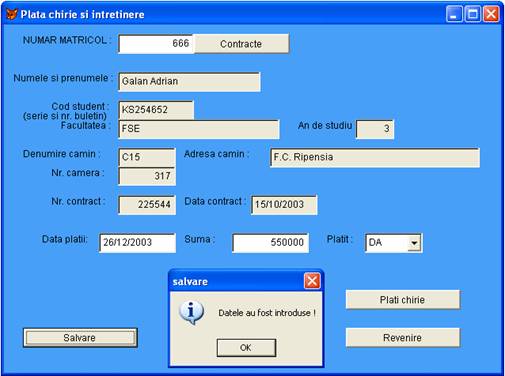Close the Plata chirie si intretinere window
Image resolution: width=505 pixels, height=376 pixels.
tap(491, 14)
